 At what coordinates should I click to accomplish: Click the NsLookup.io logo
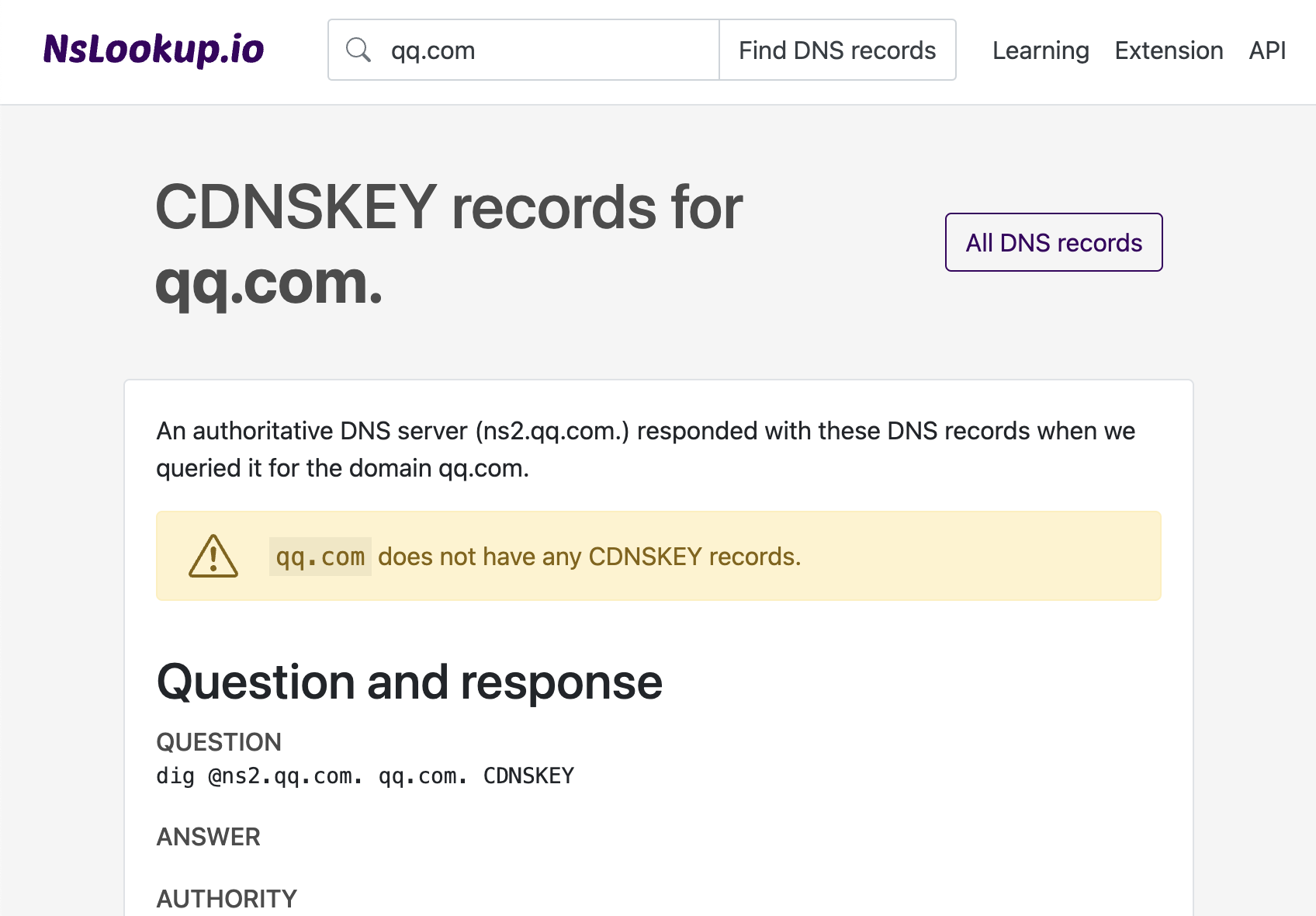(x=153, y=49)
